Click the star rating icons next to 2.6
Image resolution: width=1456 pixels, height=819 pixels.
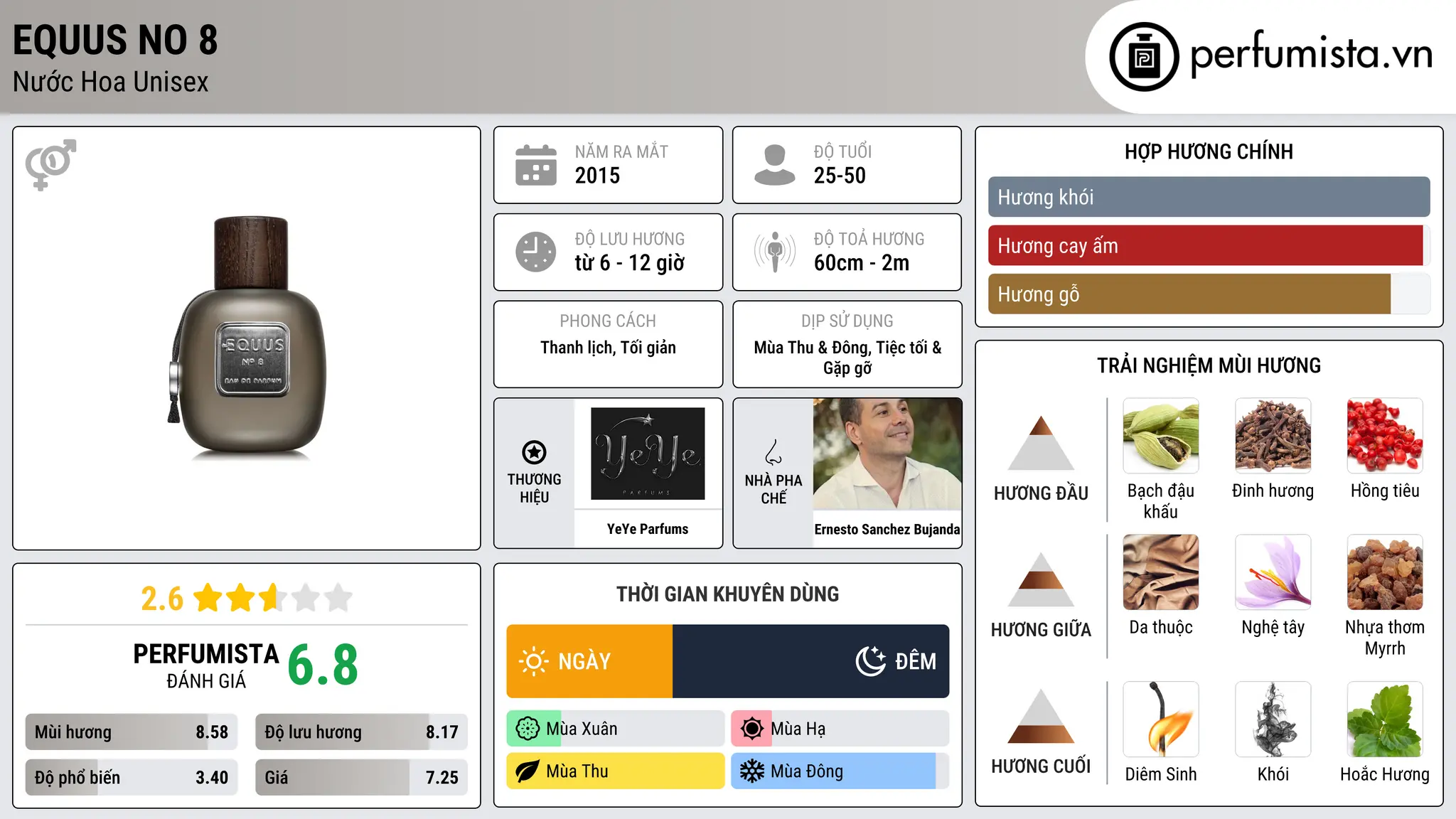coord(273,598)
